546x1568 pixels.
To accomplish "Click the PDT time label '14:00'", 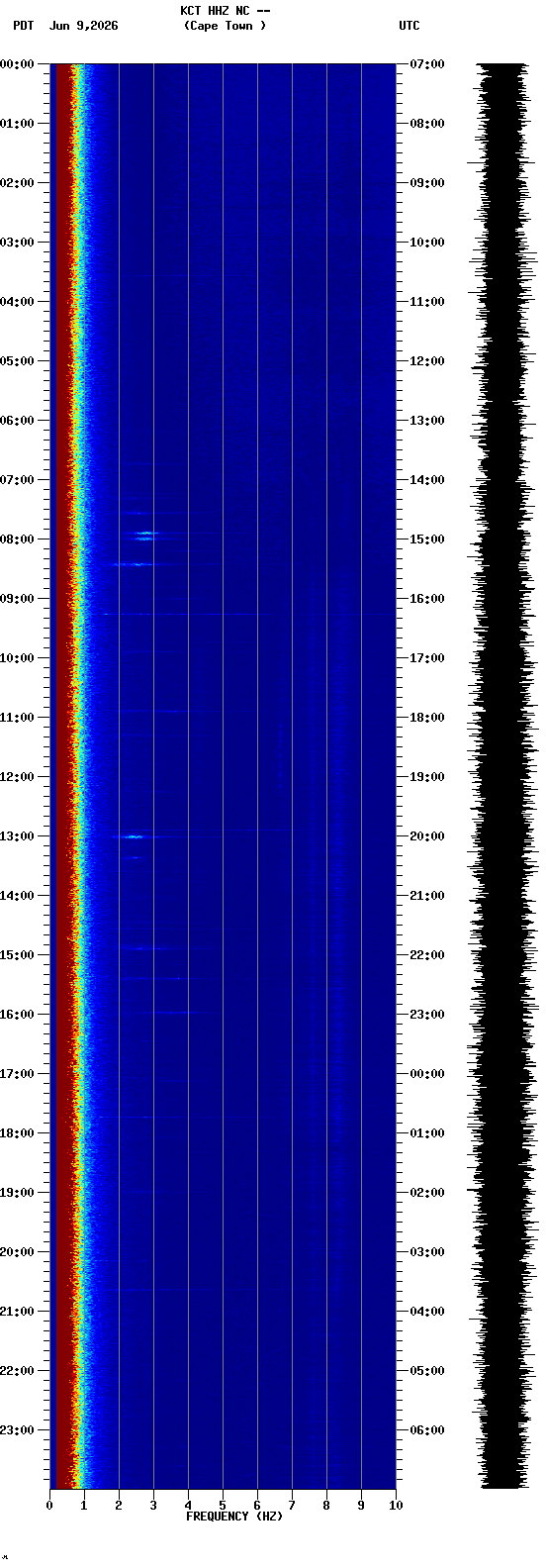I will pos(17,896).
